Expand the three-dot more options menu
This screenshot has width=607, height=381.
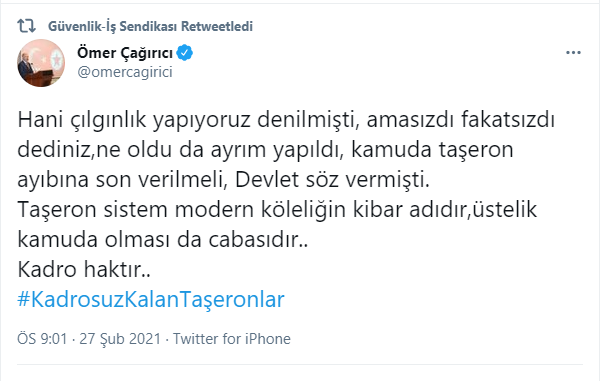click(573, 53)
